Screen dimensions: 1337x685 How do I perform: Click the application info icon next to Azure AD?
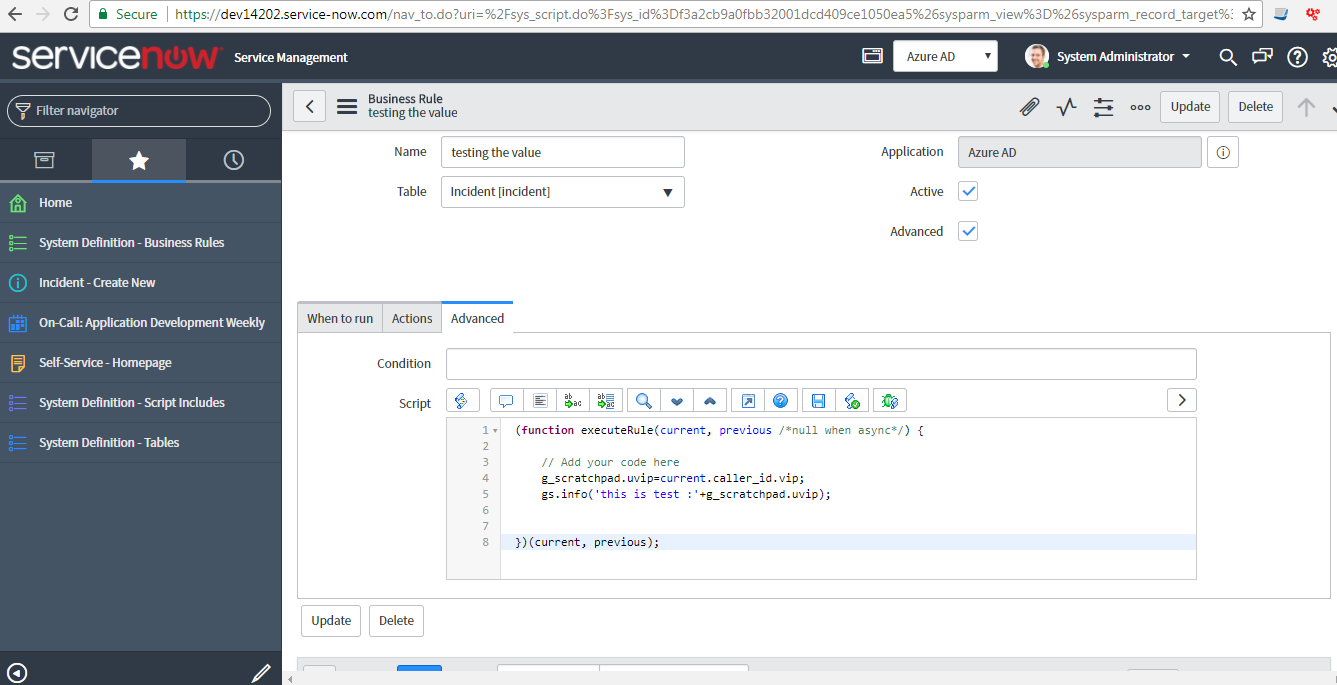pos(1223,153)
